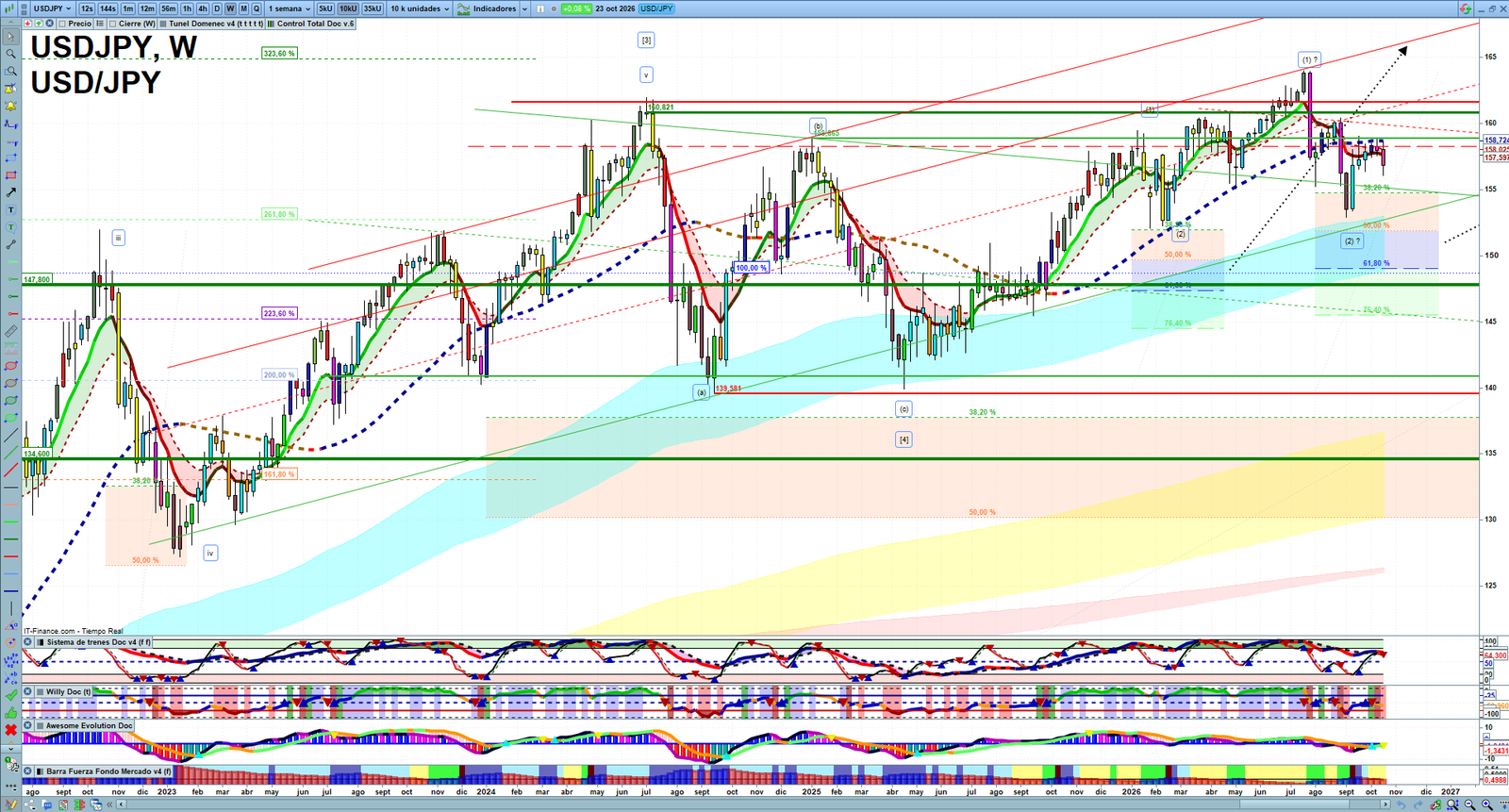Select the 1m timeframe button
The height and width of the screenshot is (812, 1509).
[x=128, y=8]
